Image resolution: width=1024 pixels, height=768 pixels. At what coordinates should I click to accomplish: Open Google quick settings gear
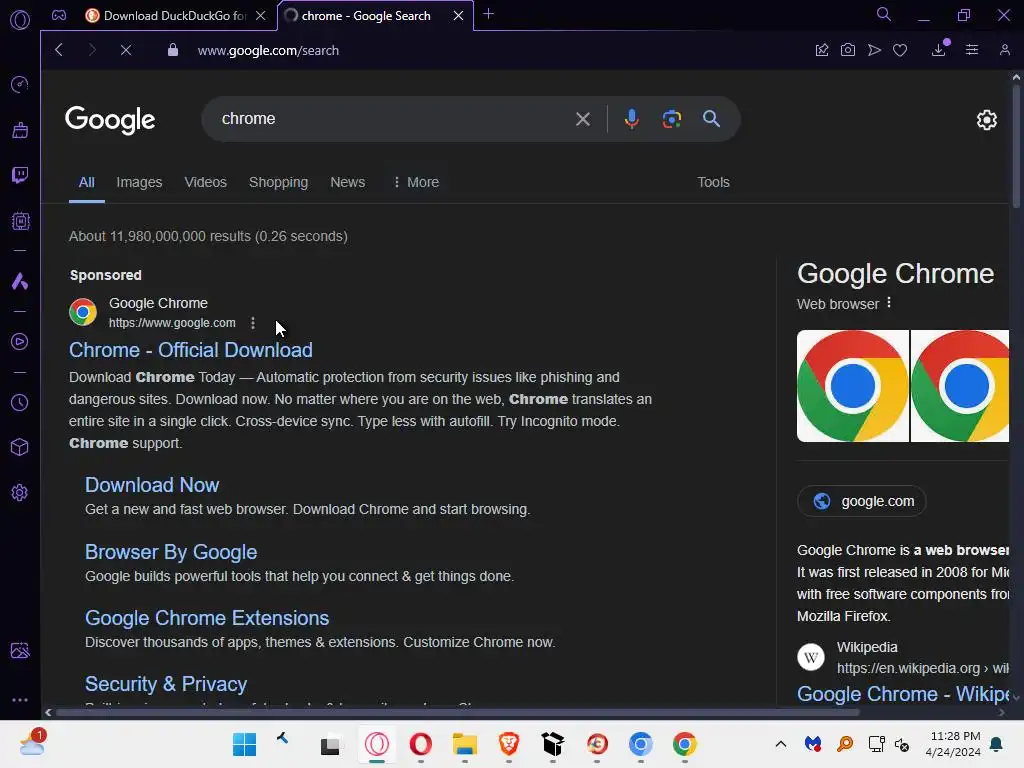tap(987, 120)
